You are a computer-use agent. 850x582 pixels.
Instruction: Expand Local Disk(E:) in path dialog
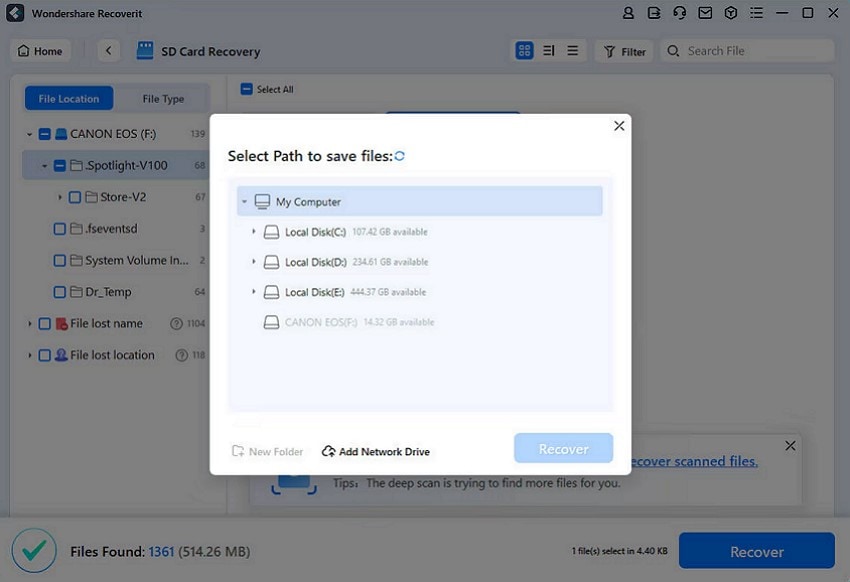coord(253,292)
